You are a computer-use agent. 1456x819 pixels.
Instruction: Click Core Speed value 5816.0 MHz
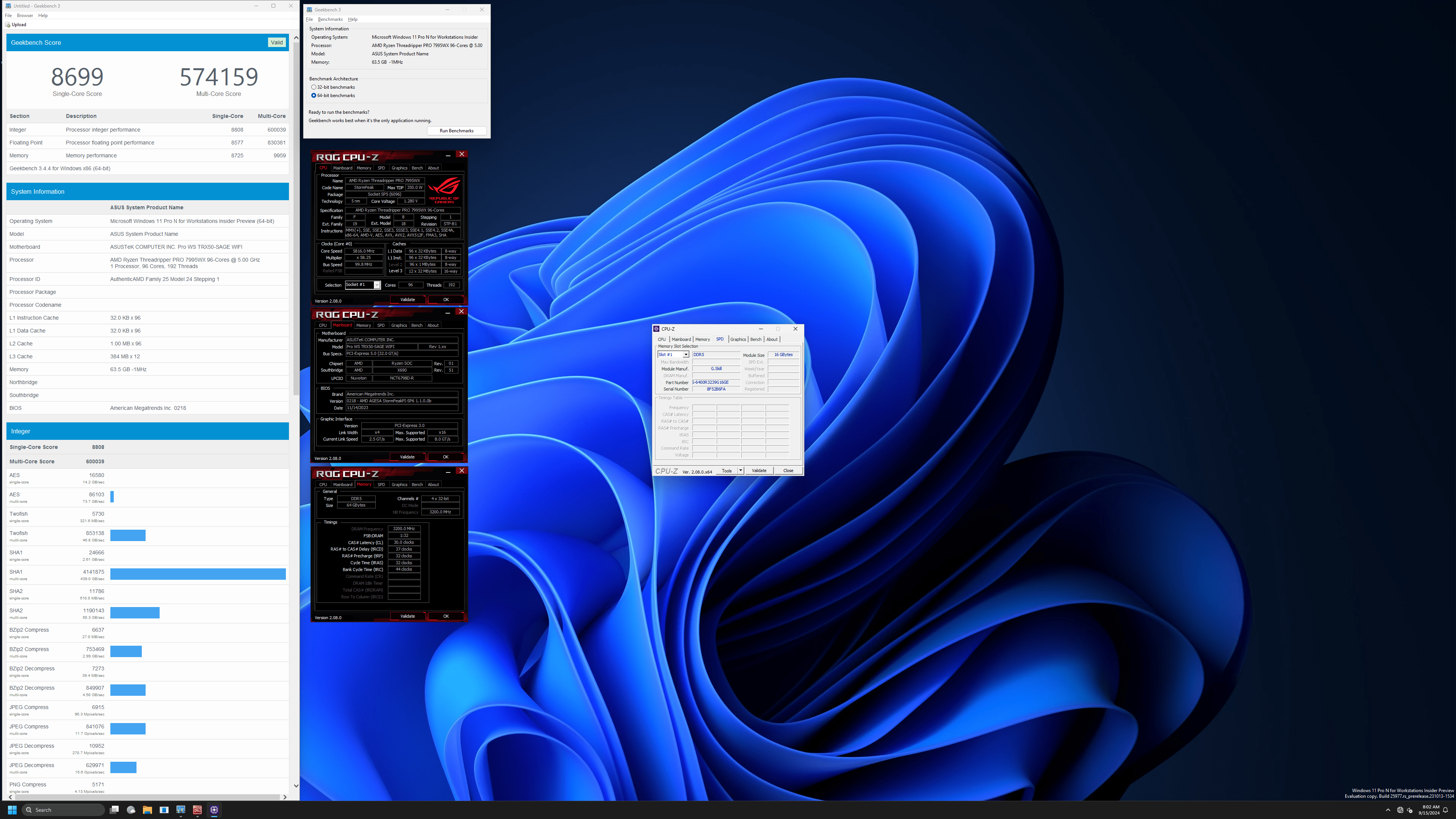[364, 251]
